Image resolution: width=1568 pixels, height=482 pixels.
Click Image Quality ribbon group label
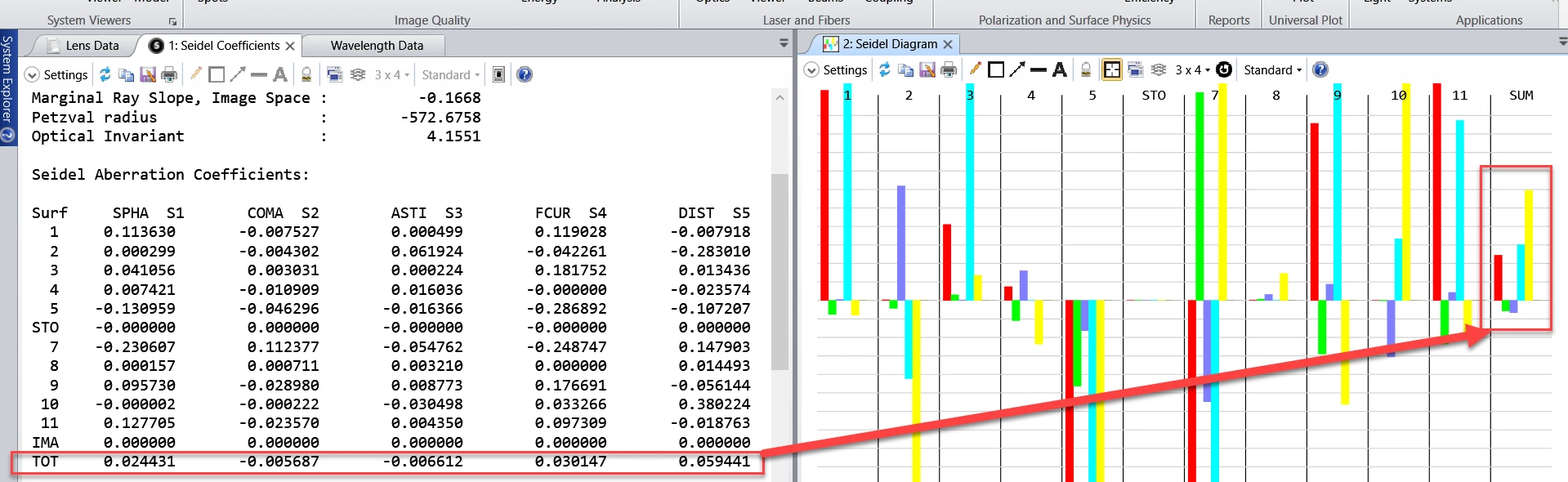point(432,20)
